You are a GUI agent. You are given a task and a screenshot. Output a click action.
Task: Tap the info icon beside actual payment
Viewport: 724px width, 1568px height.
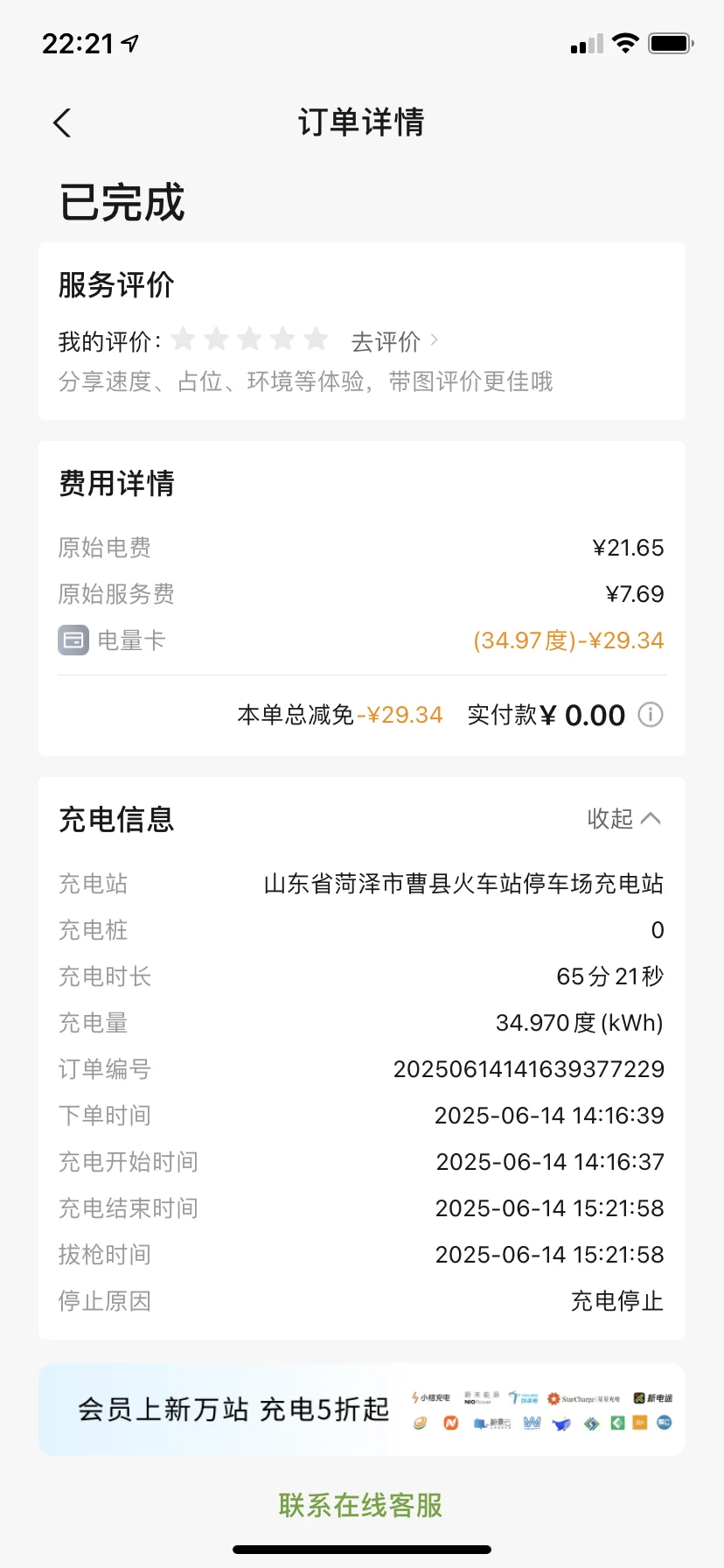click(x=650, y=715)
